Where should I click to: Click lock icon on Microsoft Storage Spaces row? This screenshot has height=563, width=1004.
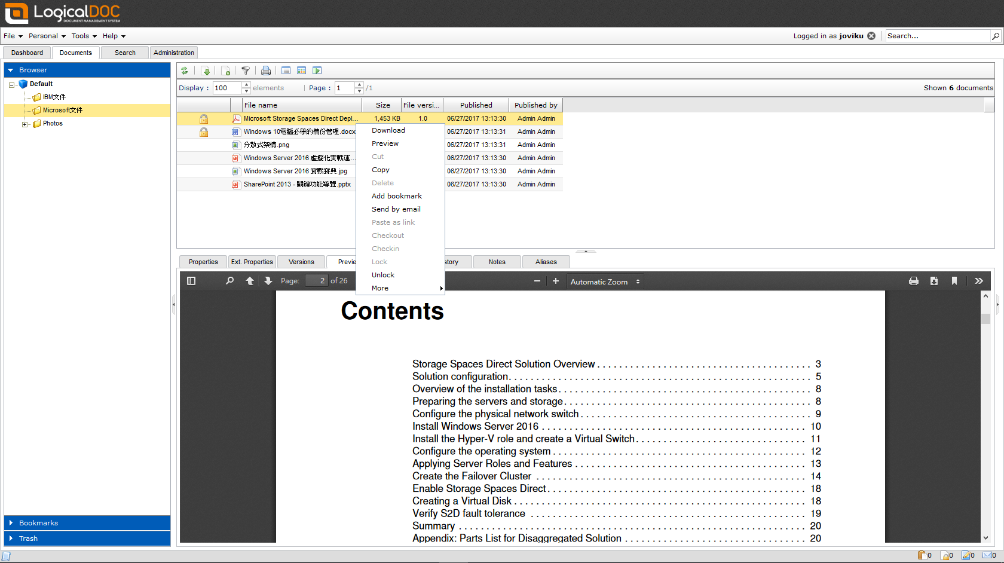pyautogui.click(x=204, y=118)
